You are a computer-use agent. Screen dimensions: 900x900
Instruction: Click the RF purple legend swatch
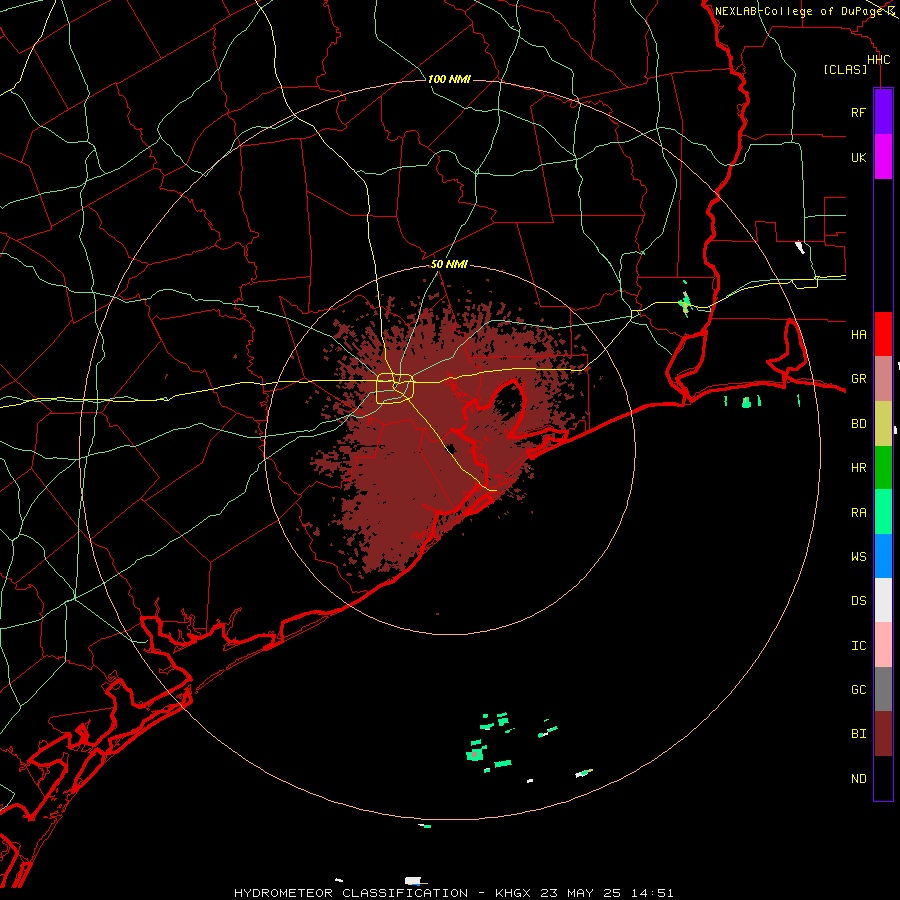883,112
